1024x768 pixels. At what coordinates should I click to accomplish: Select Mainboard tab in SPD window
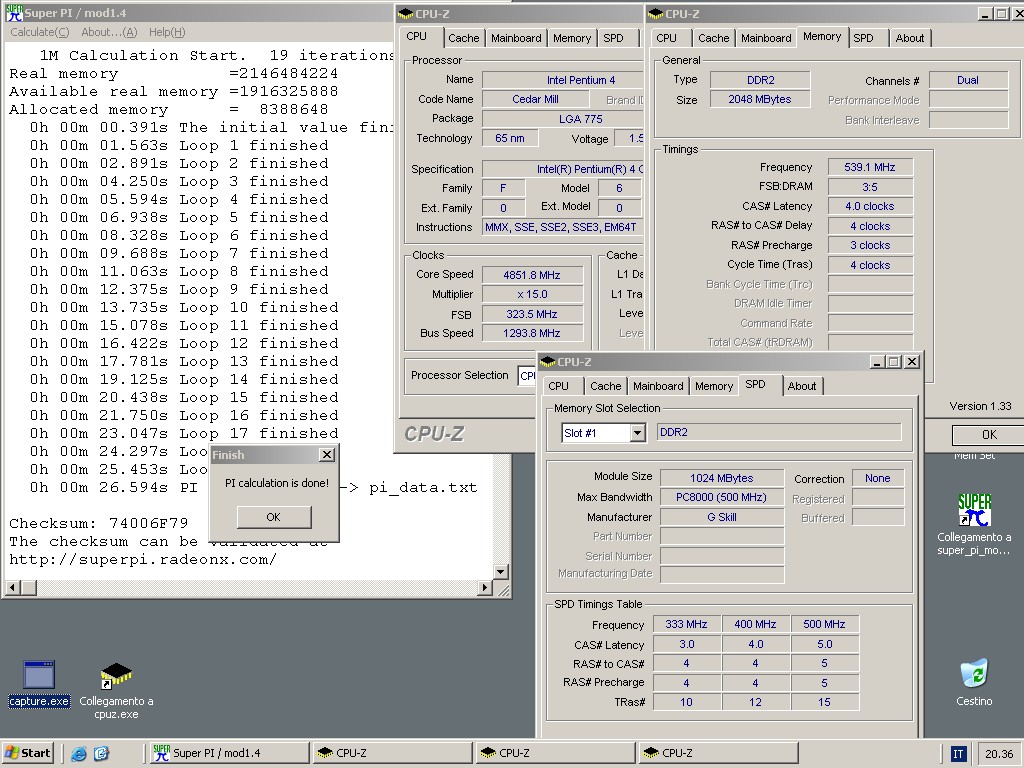tap(658, 386)
